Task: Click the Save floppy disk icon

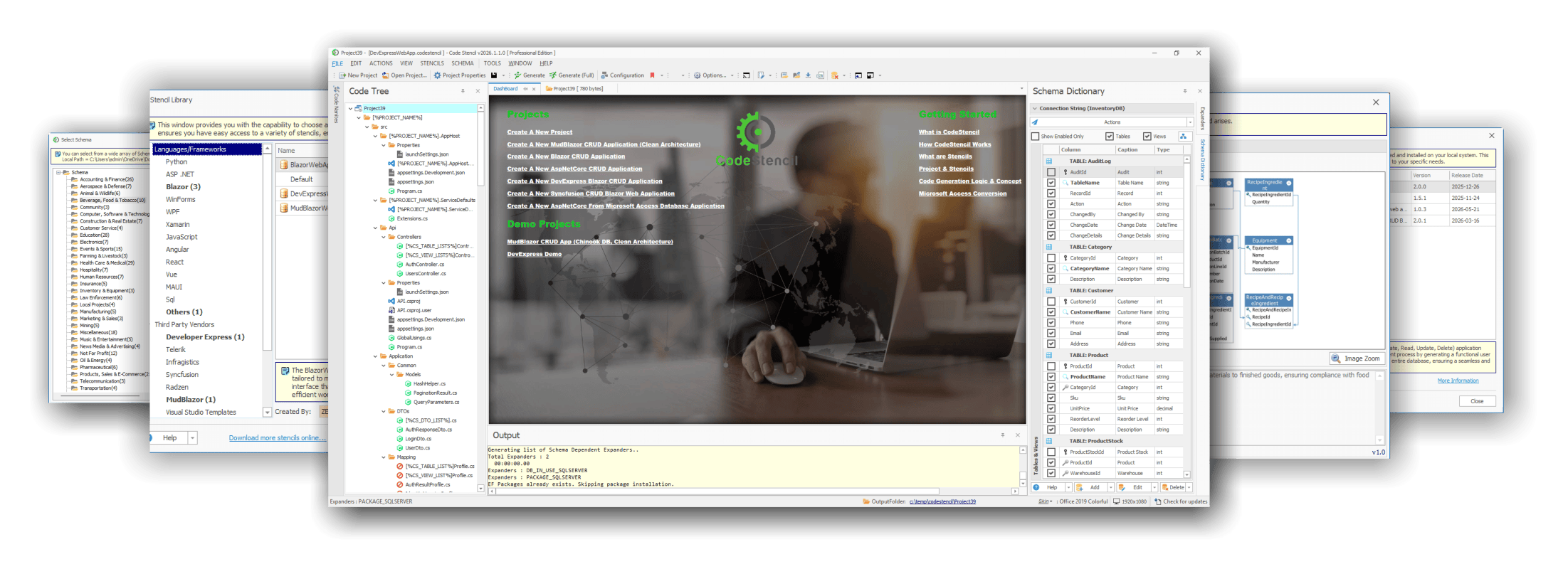Action: [x=494, y=75]
